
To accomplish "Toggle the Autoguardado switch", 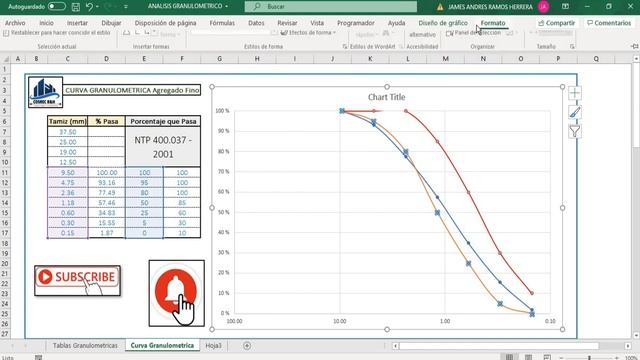I will pos(57,7).
